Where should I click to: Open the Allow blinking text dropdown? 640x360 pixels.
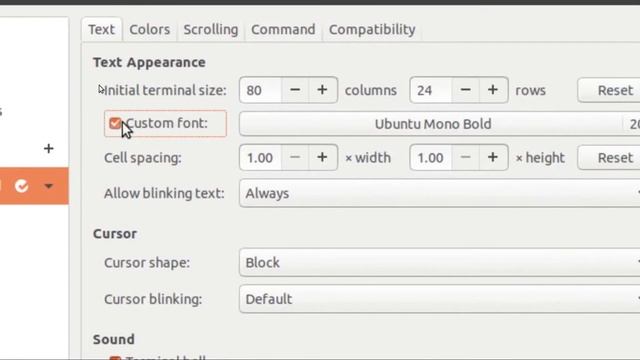[x=440, y=193]
